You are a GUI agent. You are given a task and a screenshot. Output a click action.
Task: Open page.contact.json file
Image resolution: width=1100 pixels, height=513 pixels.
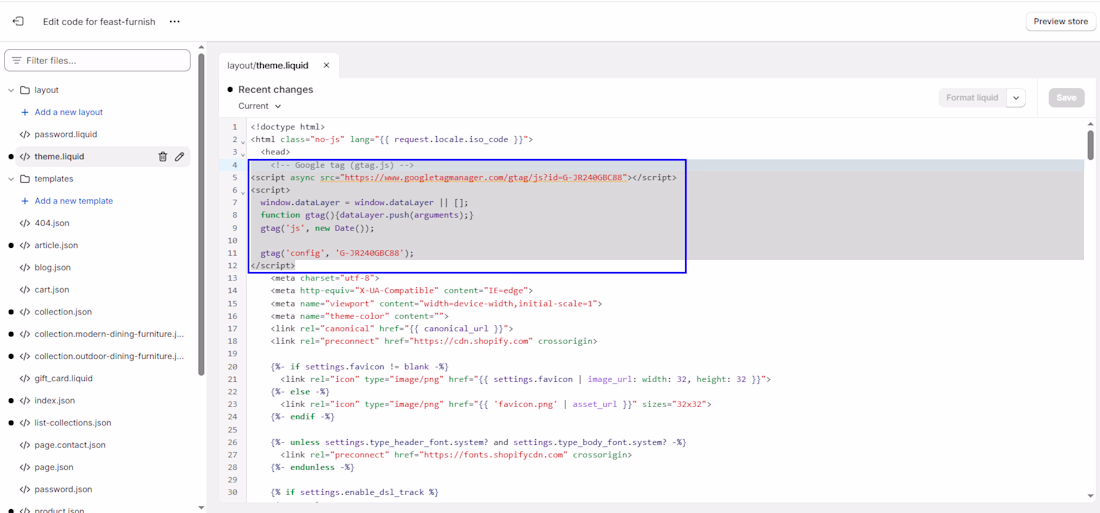[x=70, y=445]
